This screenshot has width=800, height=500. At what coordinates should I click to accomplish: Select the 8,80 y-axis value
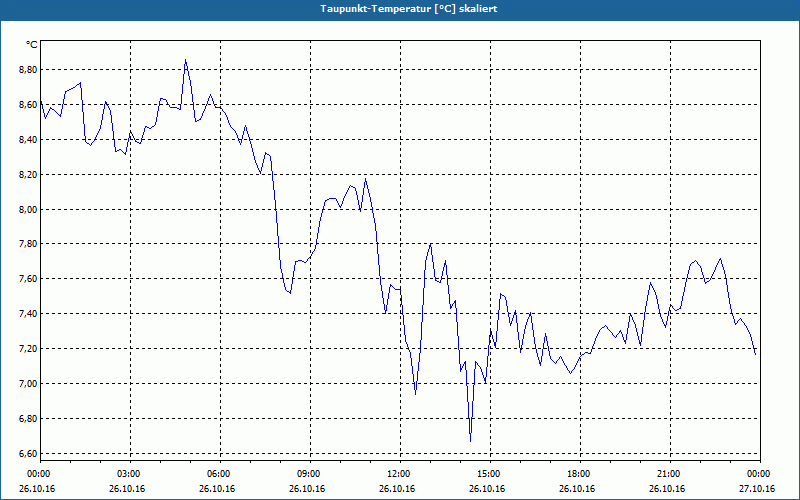28,70
